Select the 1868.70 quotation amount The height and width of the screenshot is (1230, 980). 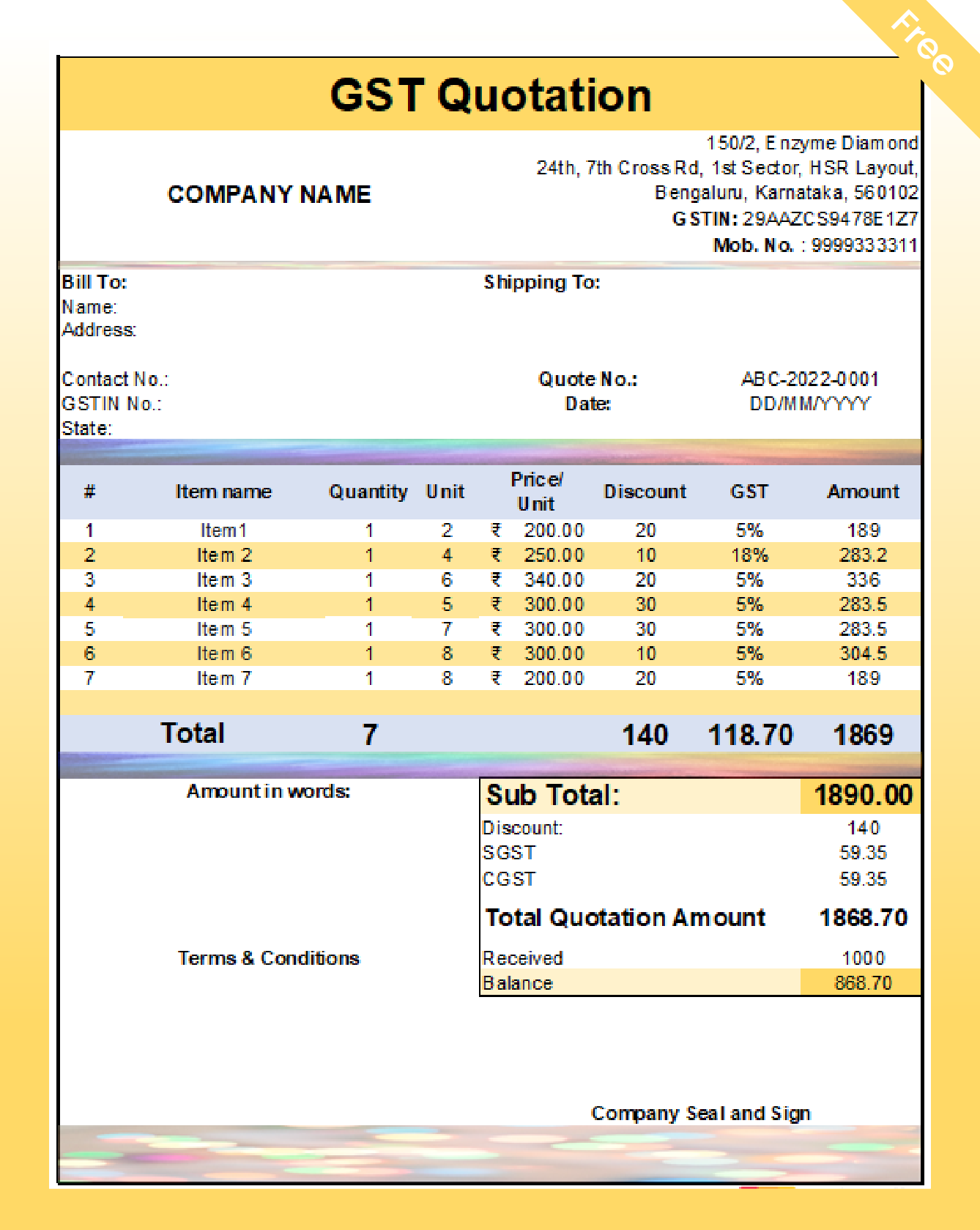[x=864, y=917]
